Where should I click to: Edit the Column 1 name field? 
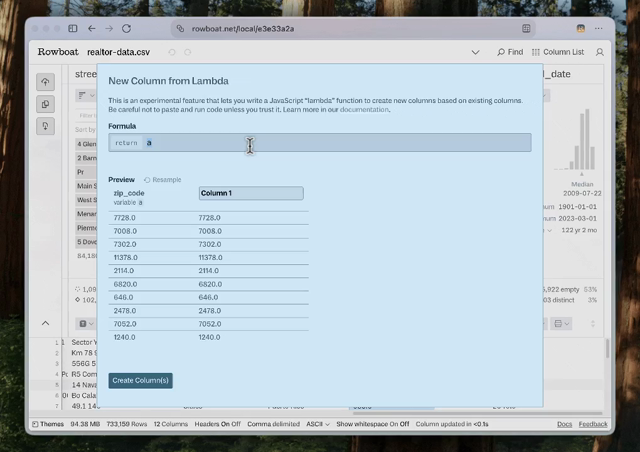[x=251, y=193]
